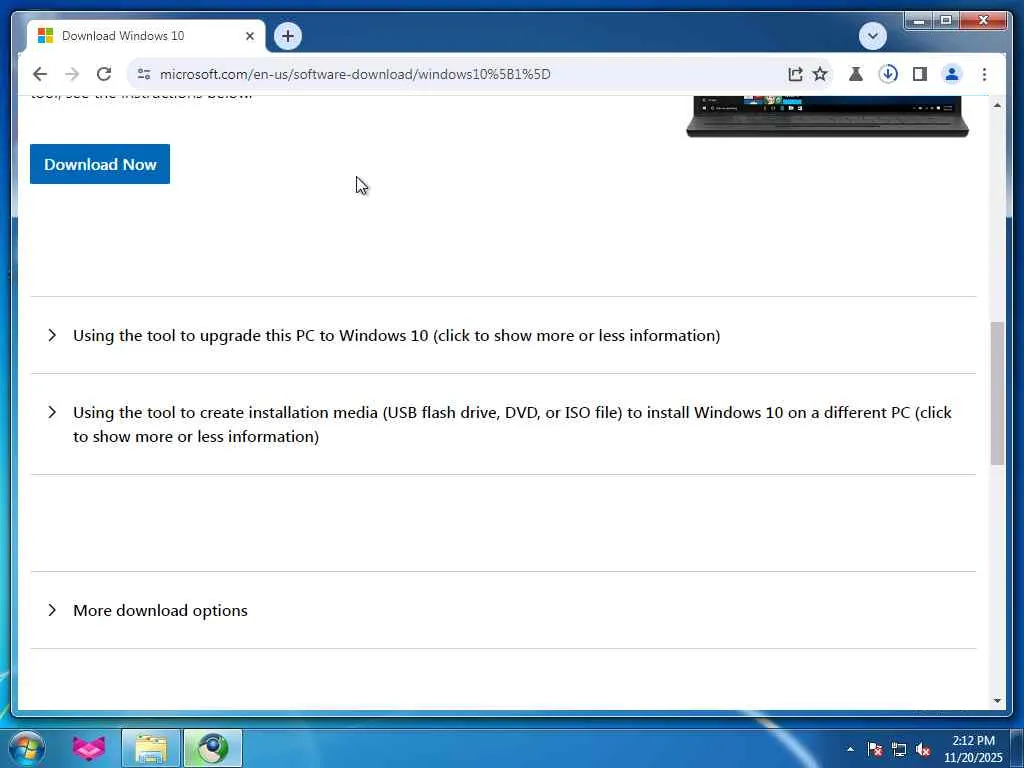Screen dimensions: 1024x768
Task: Open the profile avatar icon
Action: (x=952, y=74)
